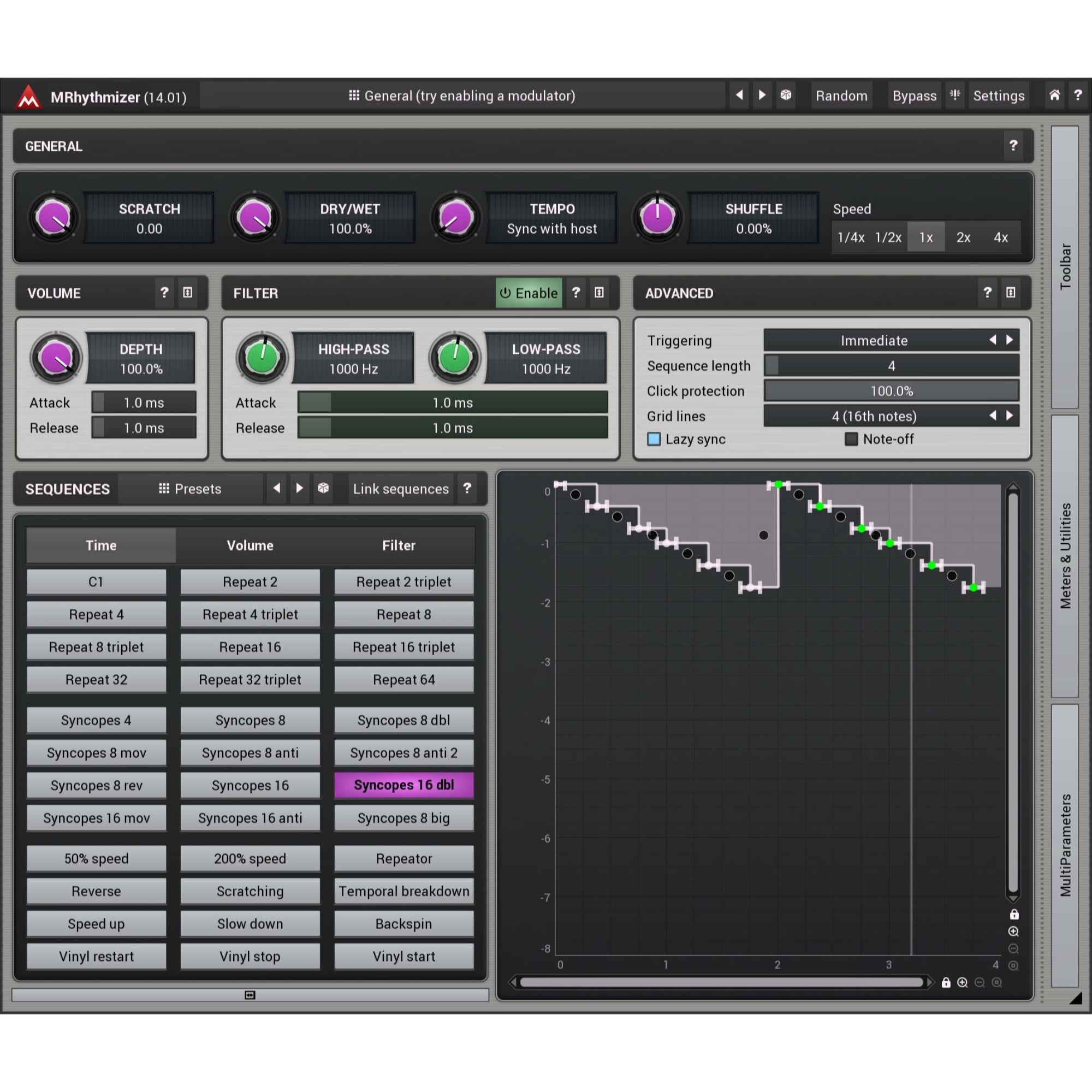Click ADVANCED panel help question mark
This screenshot has width=1092, height=1092.
987,293
